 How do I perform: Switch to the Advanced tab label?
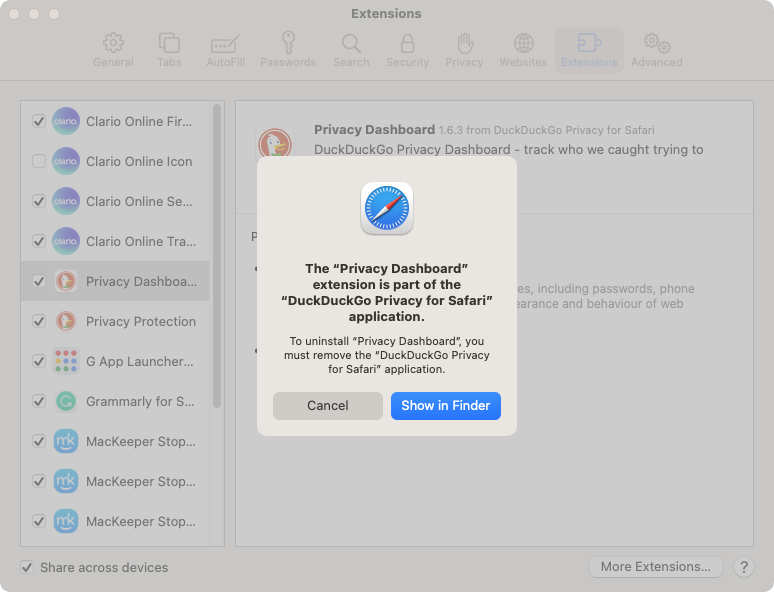tap(657, 62)
